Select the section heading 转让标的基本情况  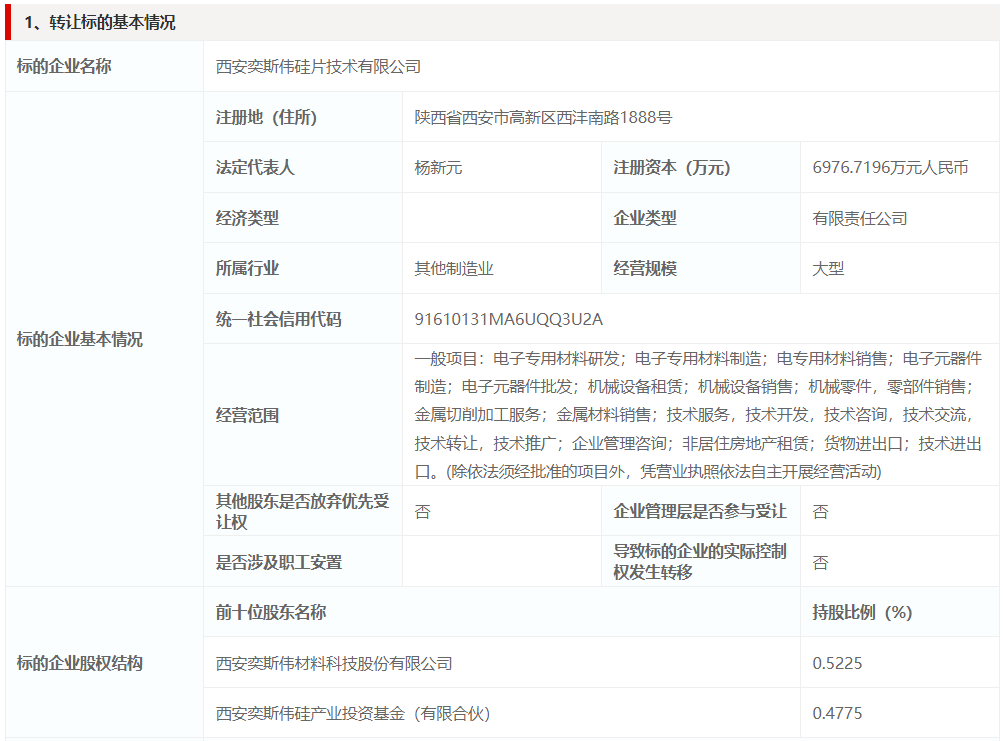click(99, 22)
